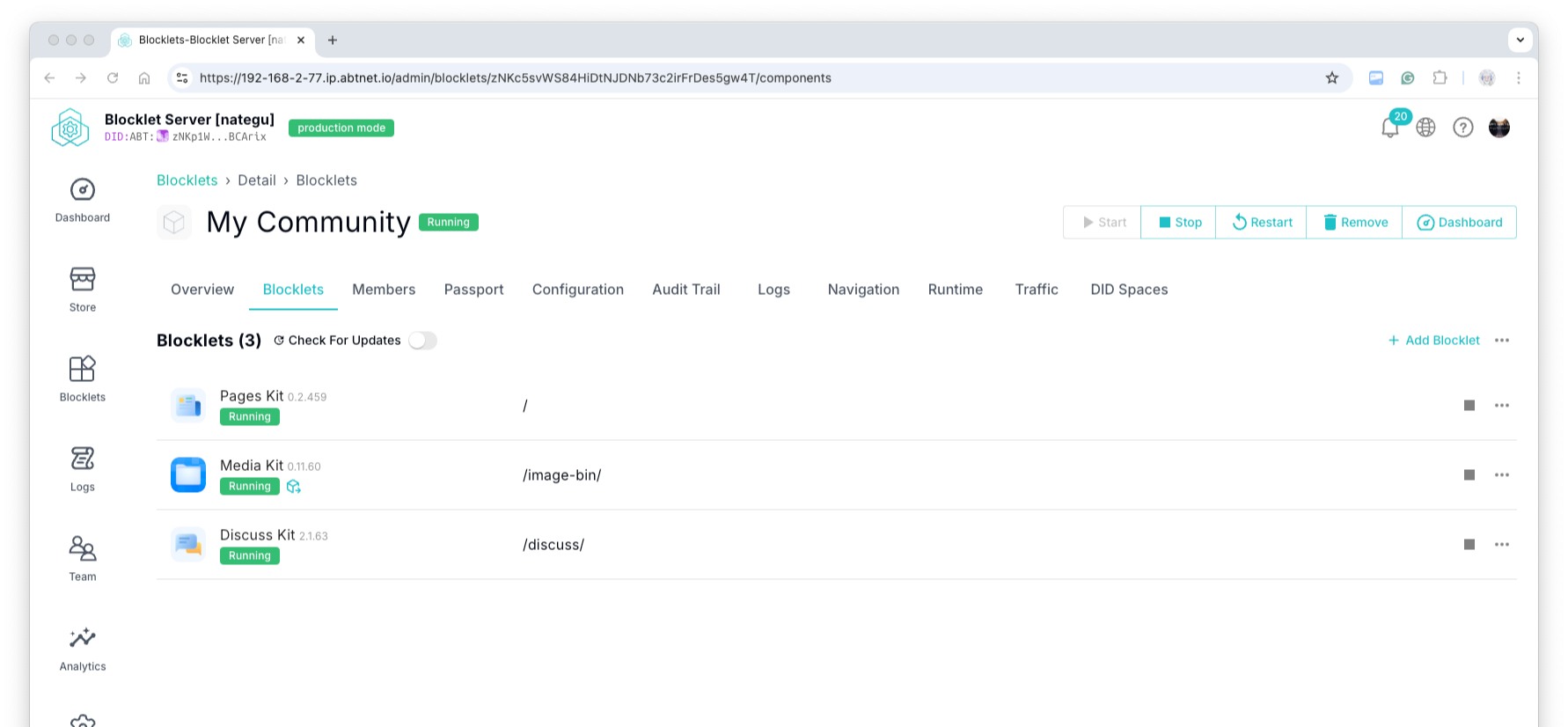Stop the Media Kit component
This screenshot has width=1568, height=727.
click(1469, 475)
